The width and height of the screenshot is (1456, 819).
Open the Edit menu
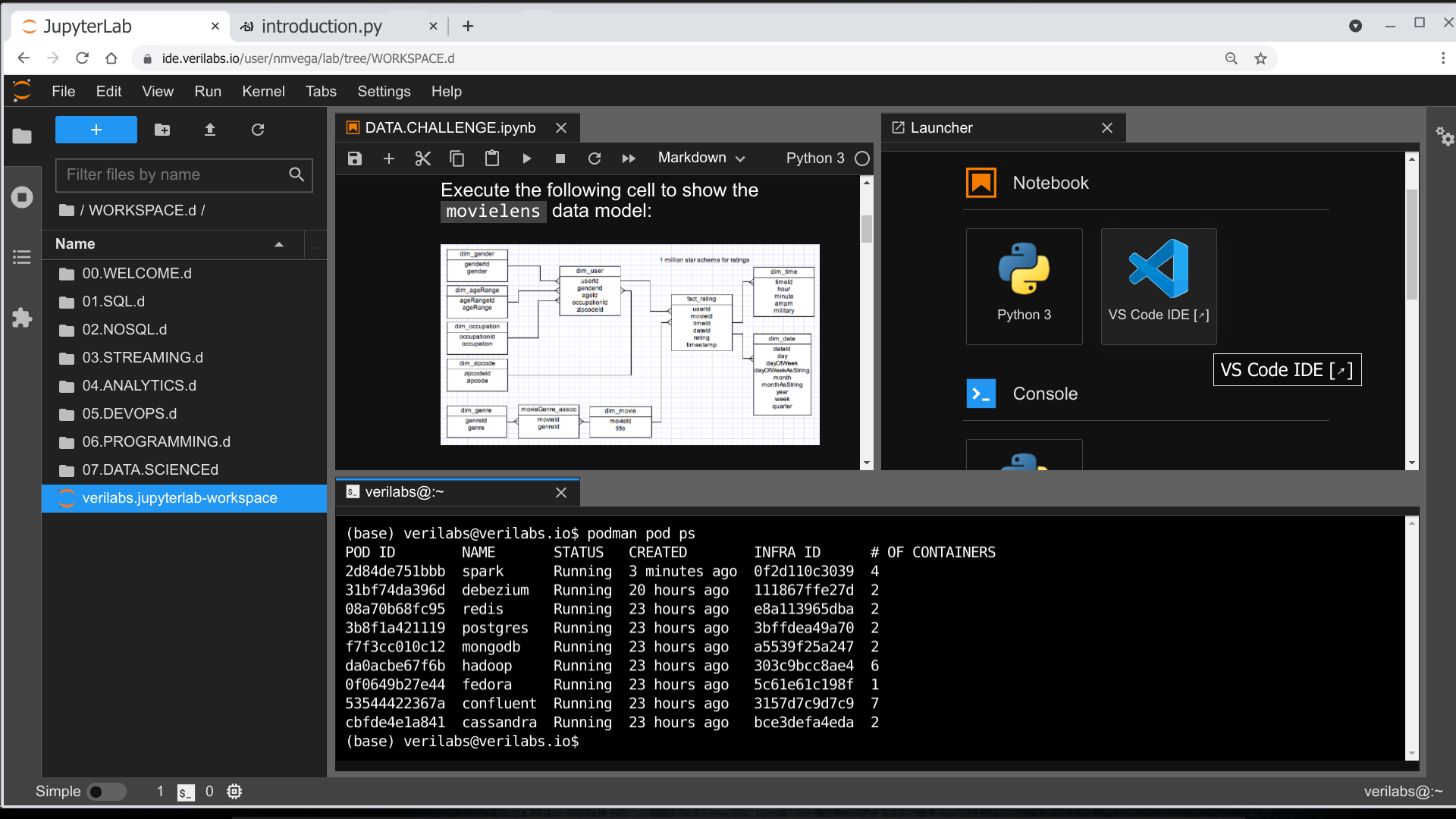(108, 91)
